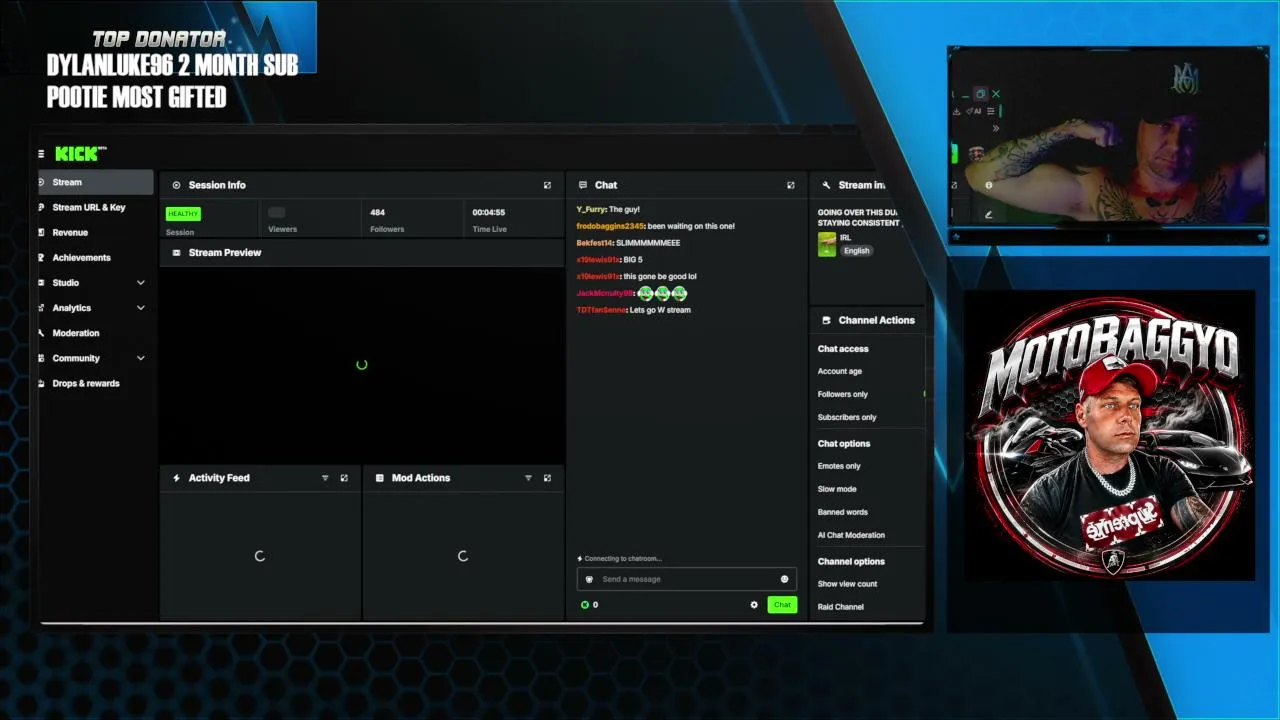Click the green Kick logo
This screenshot has height=720, width=1280.
click(78, 154)
